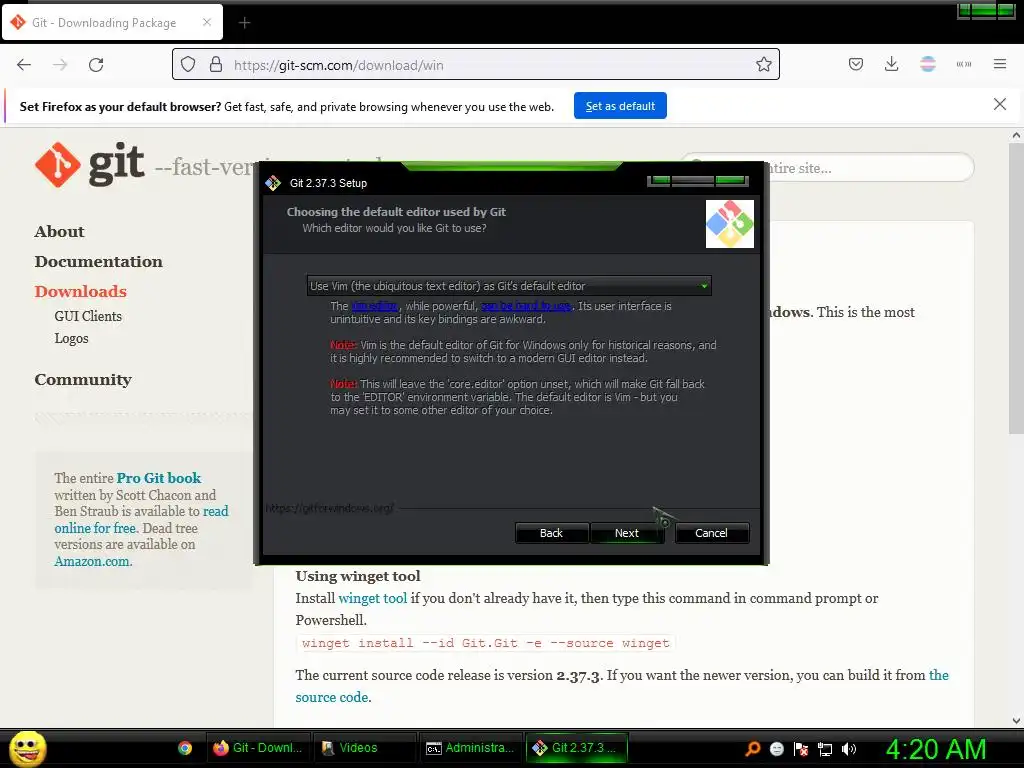
Task: Dismiss the default browser notification bar
Action: click(999, 104)
